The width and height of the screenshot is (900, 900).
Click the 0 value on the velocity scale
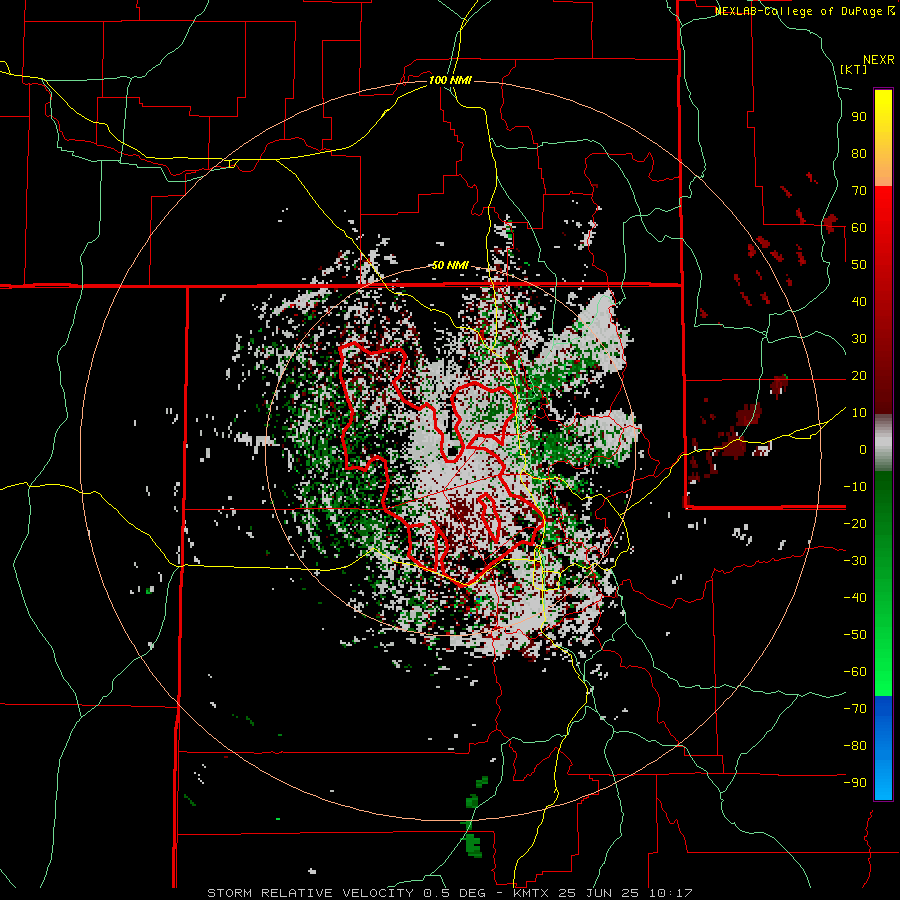863,450
